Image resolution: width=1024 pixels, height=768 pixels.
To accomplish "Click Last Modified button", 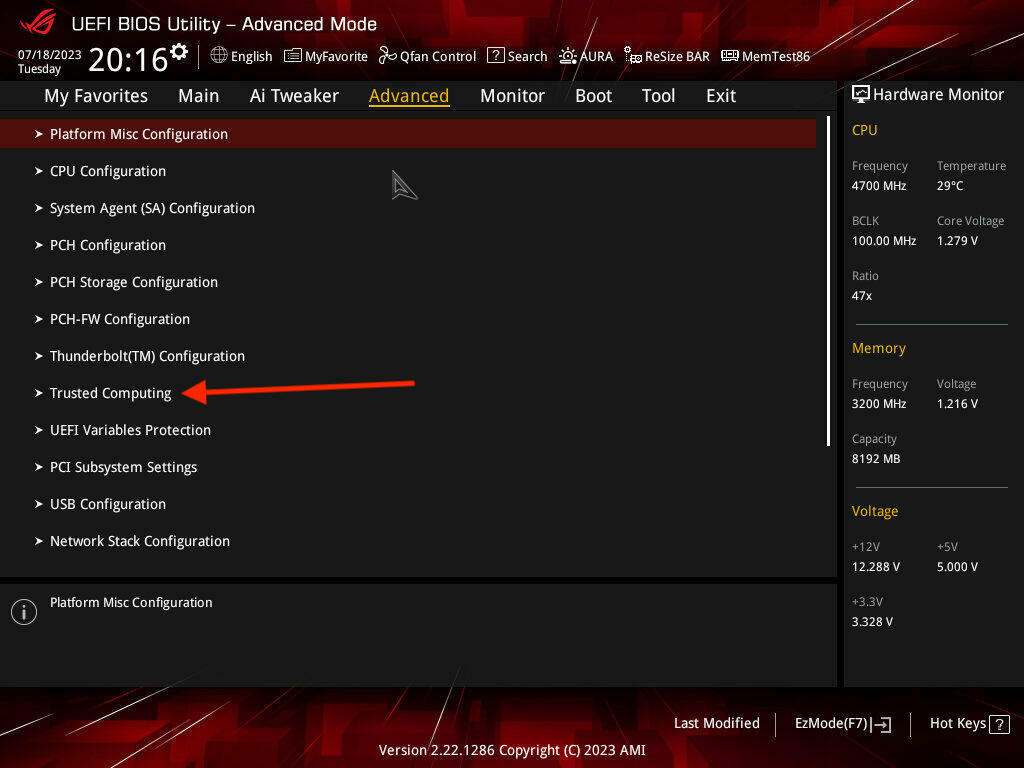I will tap(716, 723).
